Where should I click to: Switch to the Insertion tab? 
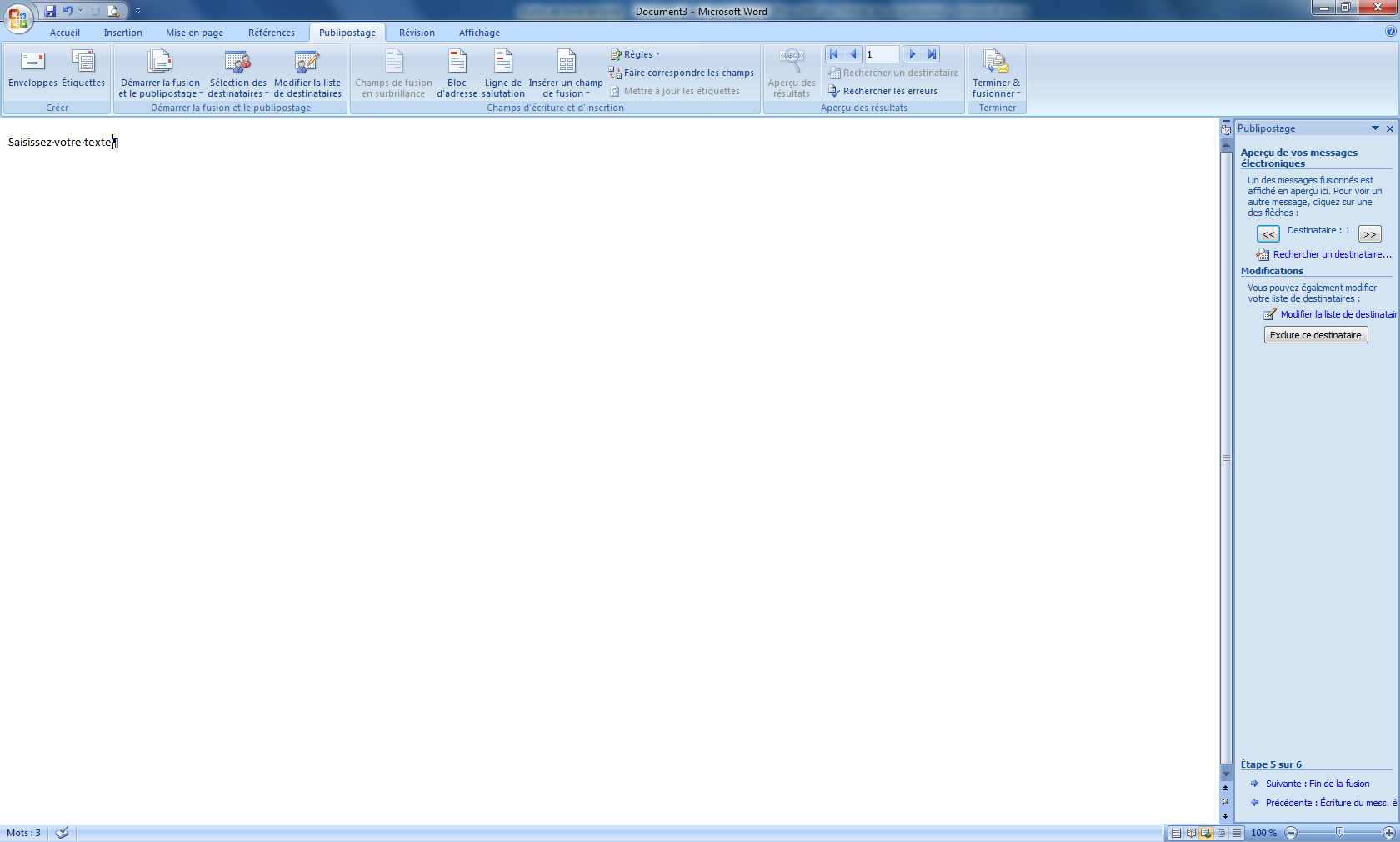(123, 33)
